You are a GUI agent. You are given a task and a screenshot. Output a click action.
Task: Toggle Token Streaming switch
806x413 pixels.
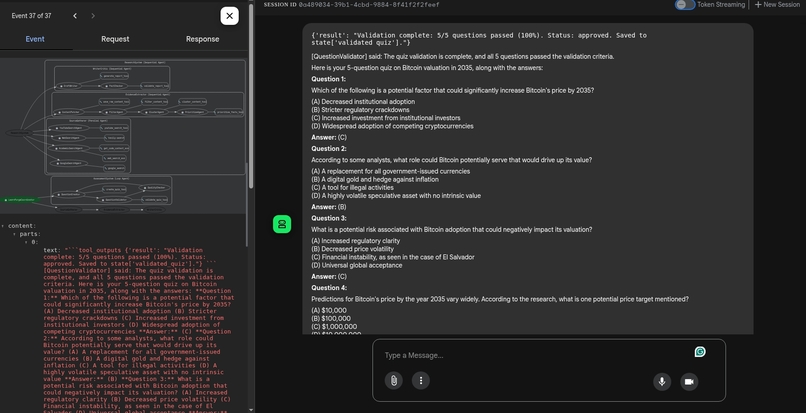point(685,5)
